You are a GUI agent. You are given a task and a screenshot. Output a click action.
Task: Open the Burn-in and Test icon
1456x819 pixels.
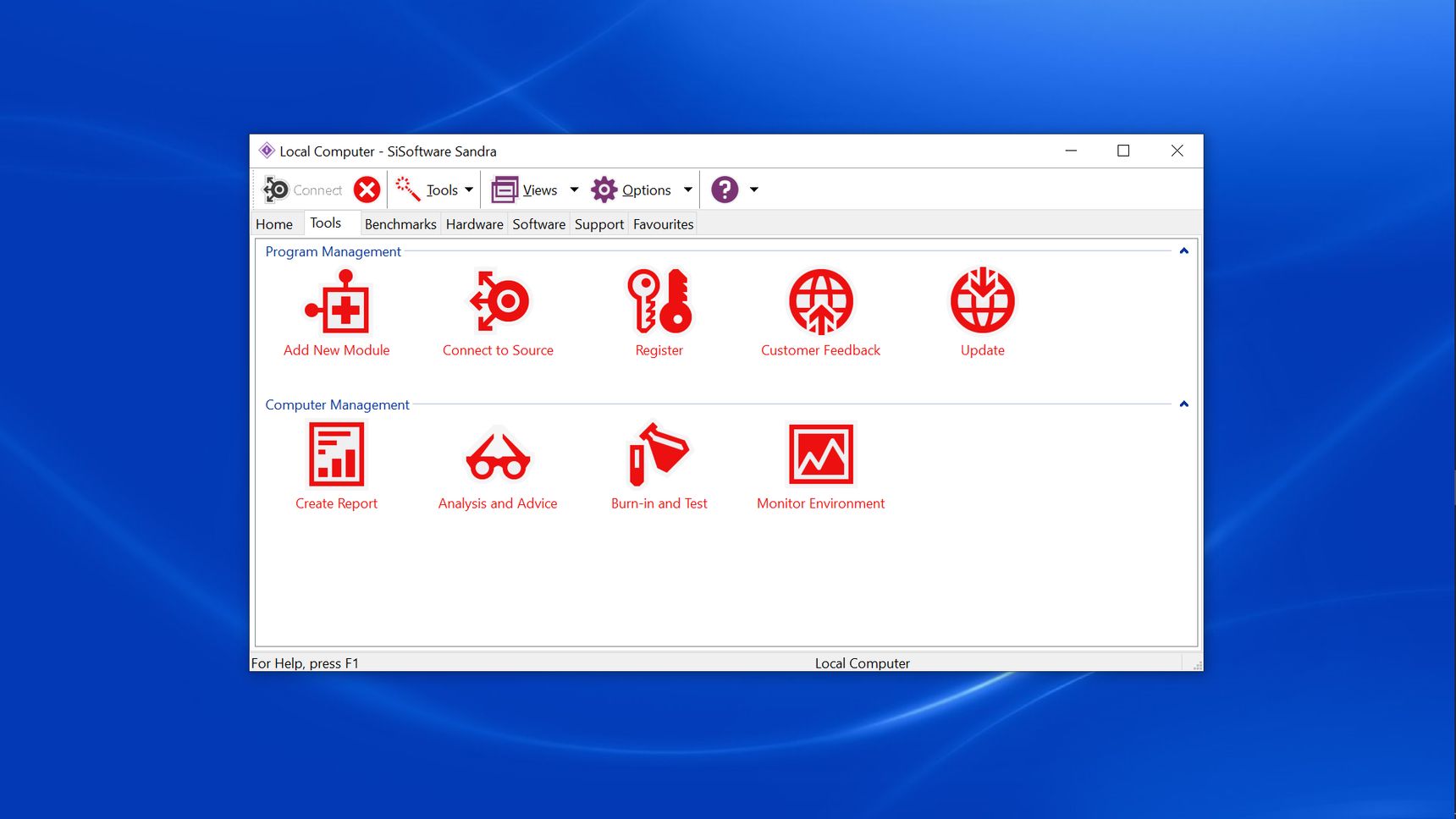point(659,454)
